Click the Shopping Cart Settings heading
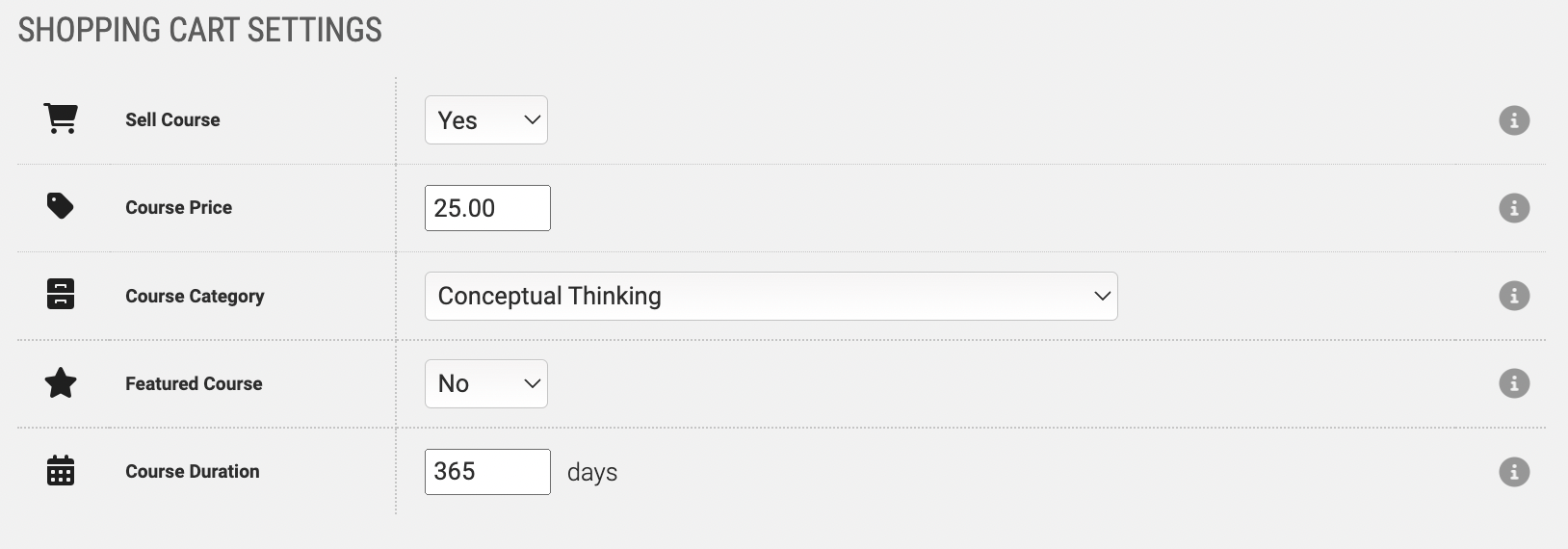The height and width of the screenshot is (549, 1568). [x=200, y=30]
